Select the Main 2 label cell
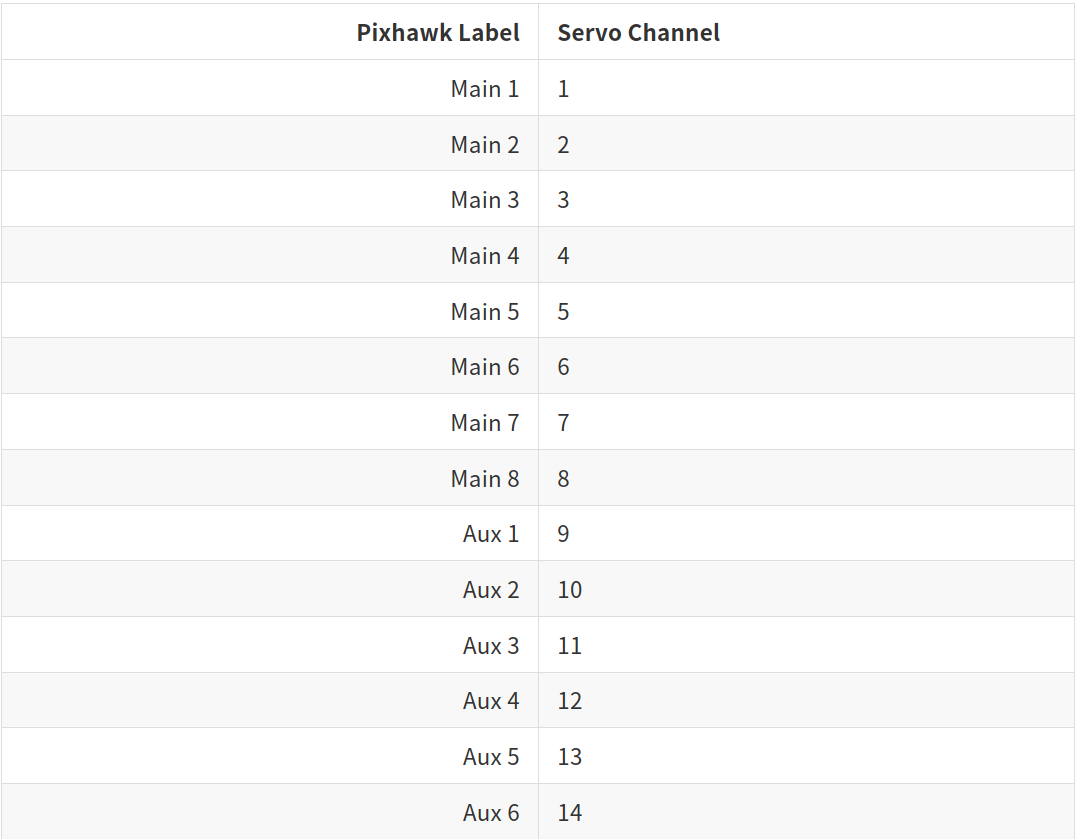Screen dimensions: 1079x839 [x=485, y=145]
